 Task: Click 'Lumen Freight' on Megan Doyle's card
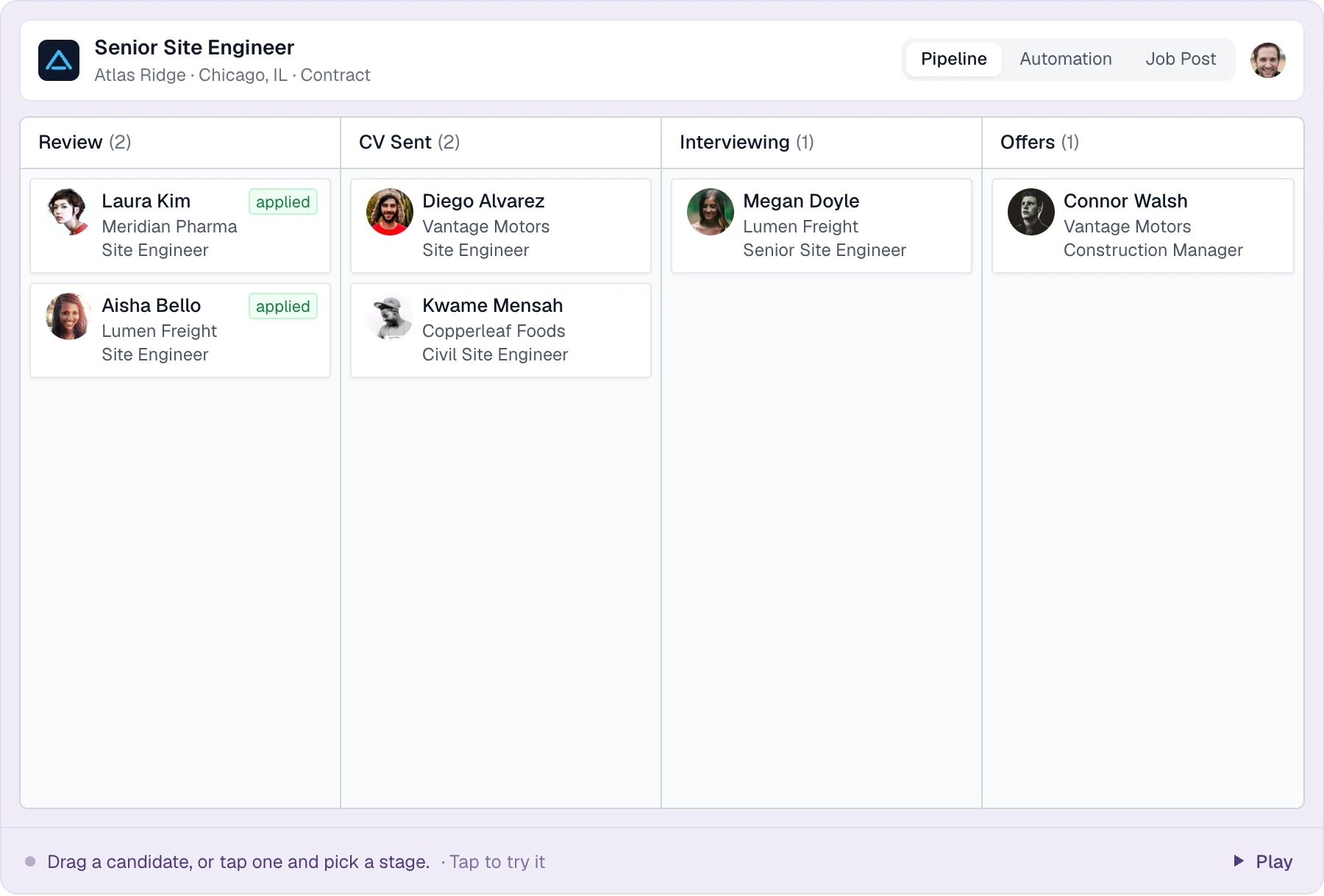click(800, 227)
